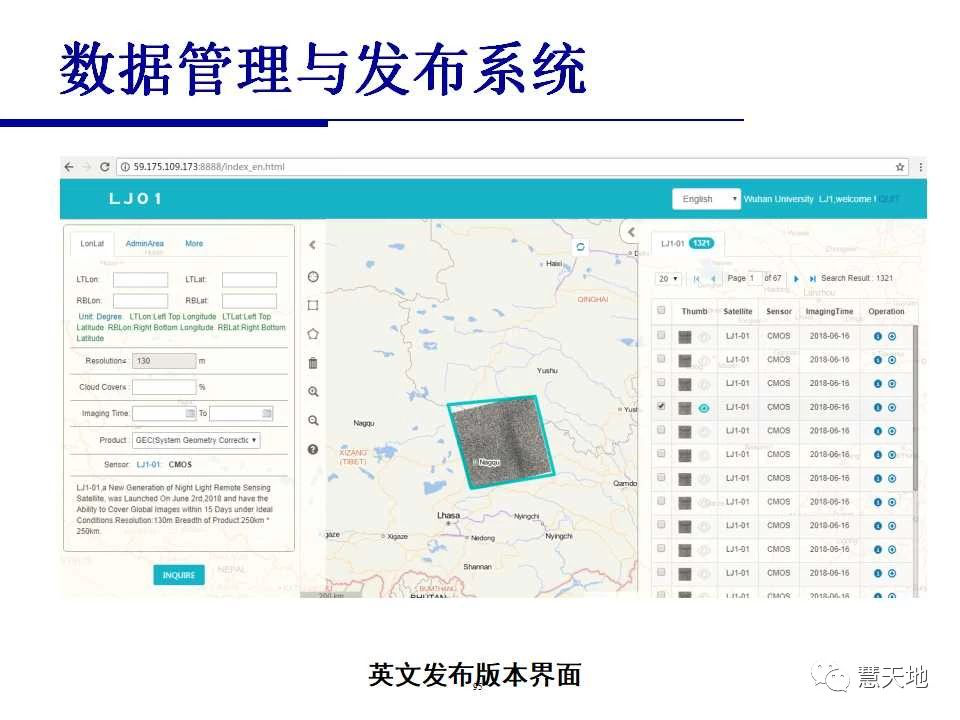
Task: Zoom out using the magnifier minus icon
Action: [313, 421]
